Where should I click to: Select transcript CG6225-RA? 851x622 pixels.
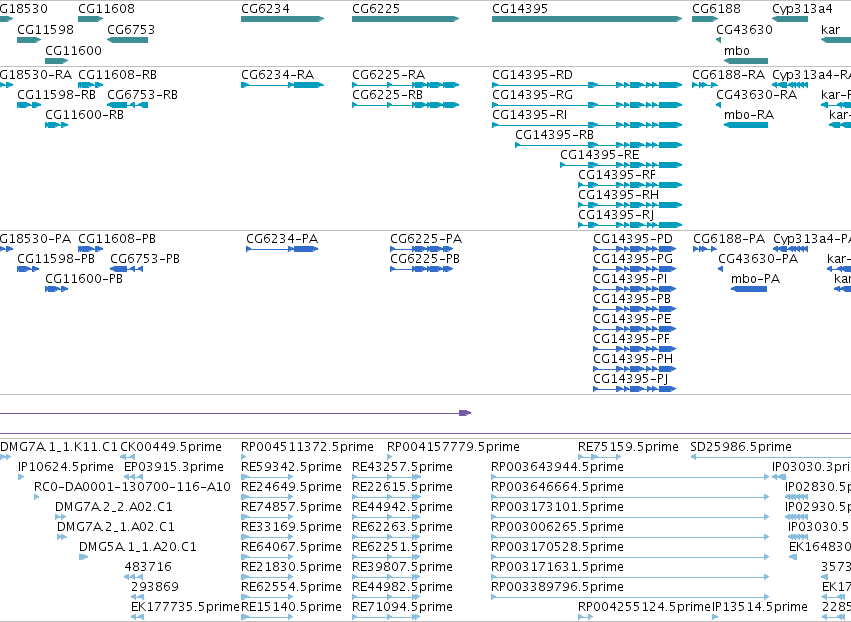[x=388, y=75]
